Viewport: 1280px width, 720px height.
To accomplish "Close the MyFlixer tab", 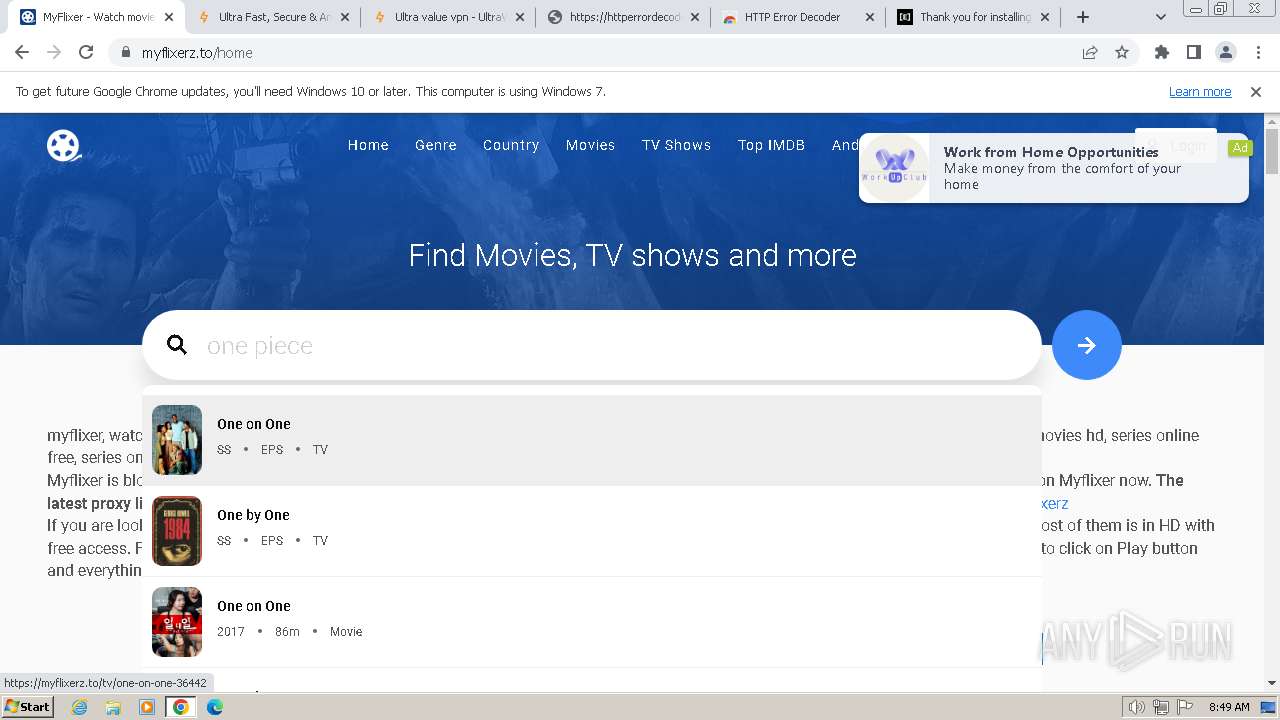I will [169, 17].
